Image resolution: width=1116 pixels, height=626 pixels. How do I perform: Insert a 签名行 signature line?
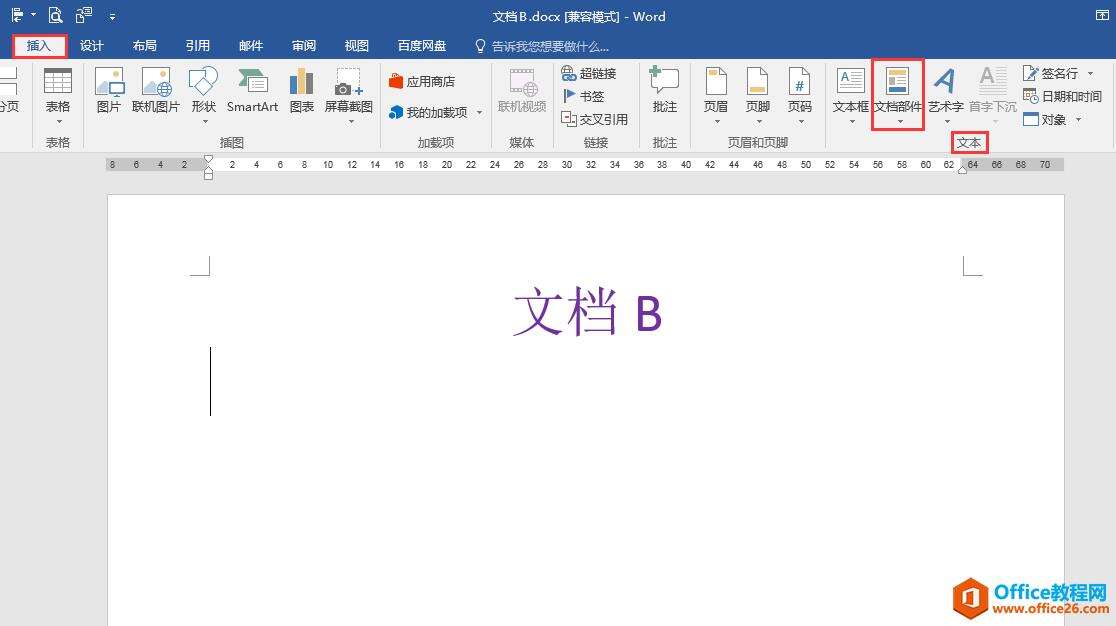click(x=1051, y=73)
